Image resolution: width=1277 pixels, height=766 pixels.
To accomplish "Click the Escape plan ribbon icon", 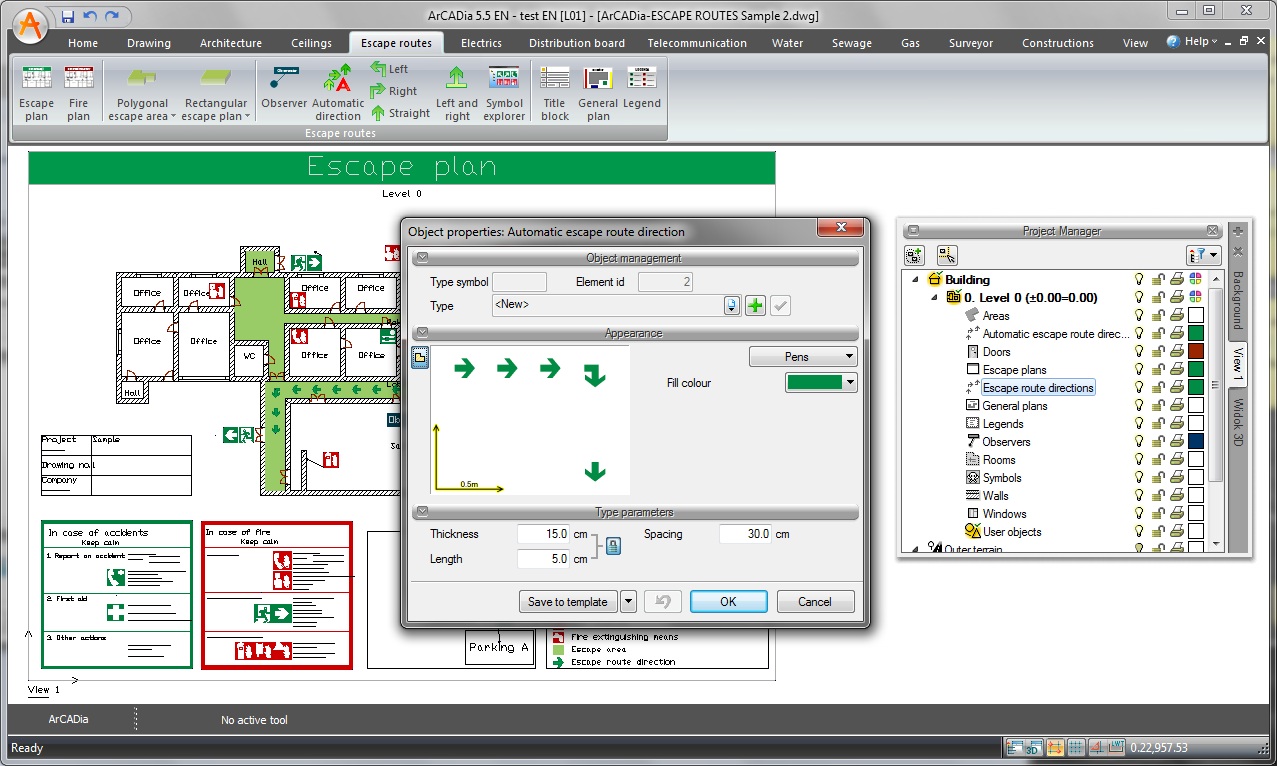I will pos(37,92).
